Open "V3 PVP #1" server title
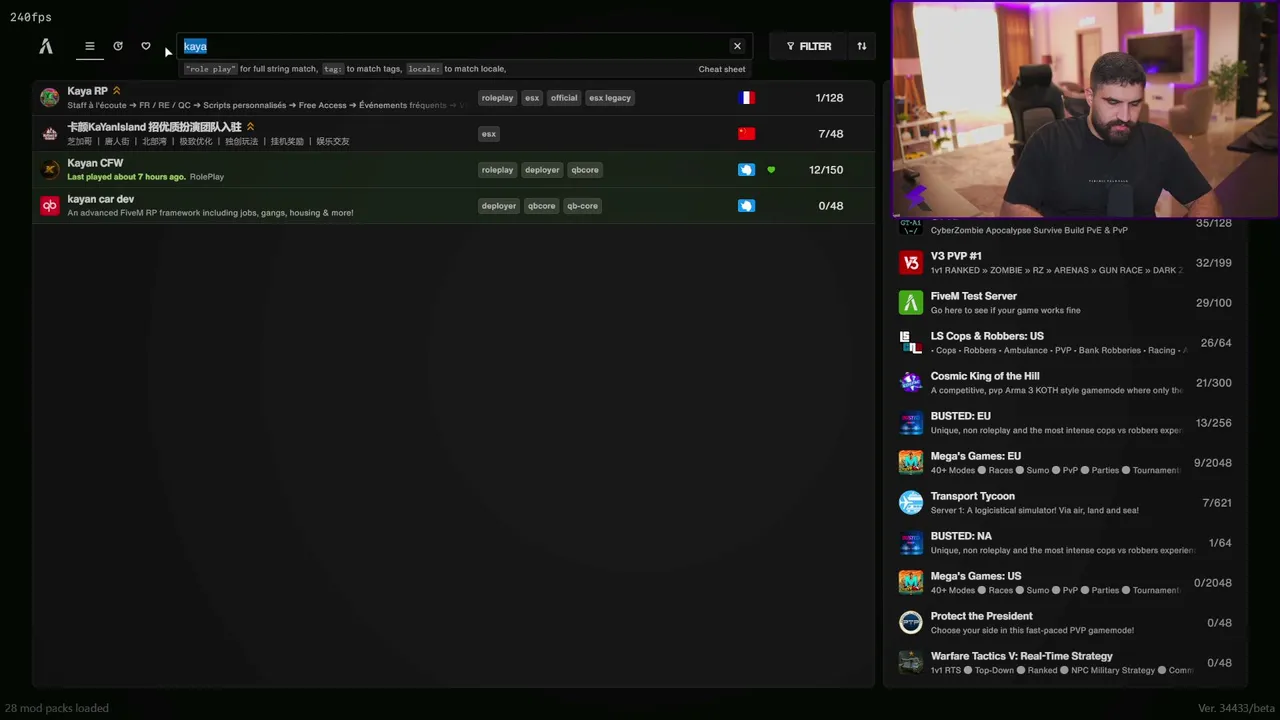The height and width of the screenshot is (720, 1280). pos(956,256)
